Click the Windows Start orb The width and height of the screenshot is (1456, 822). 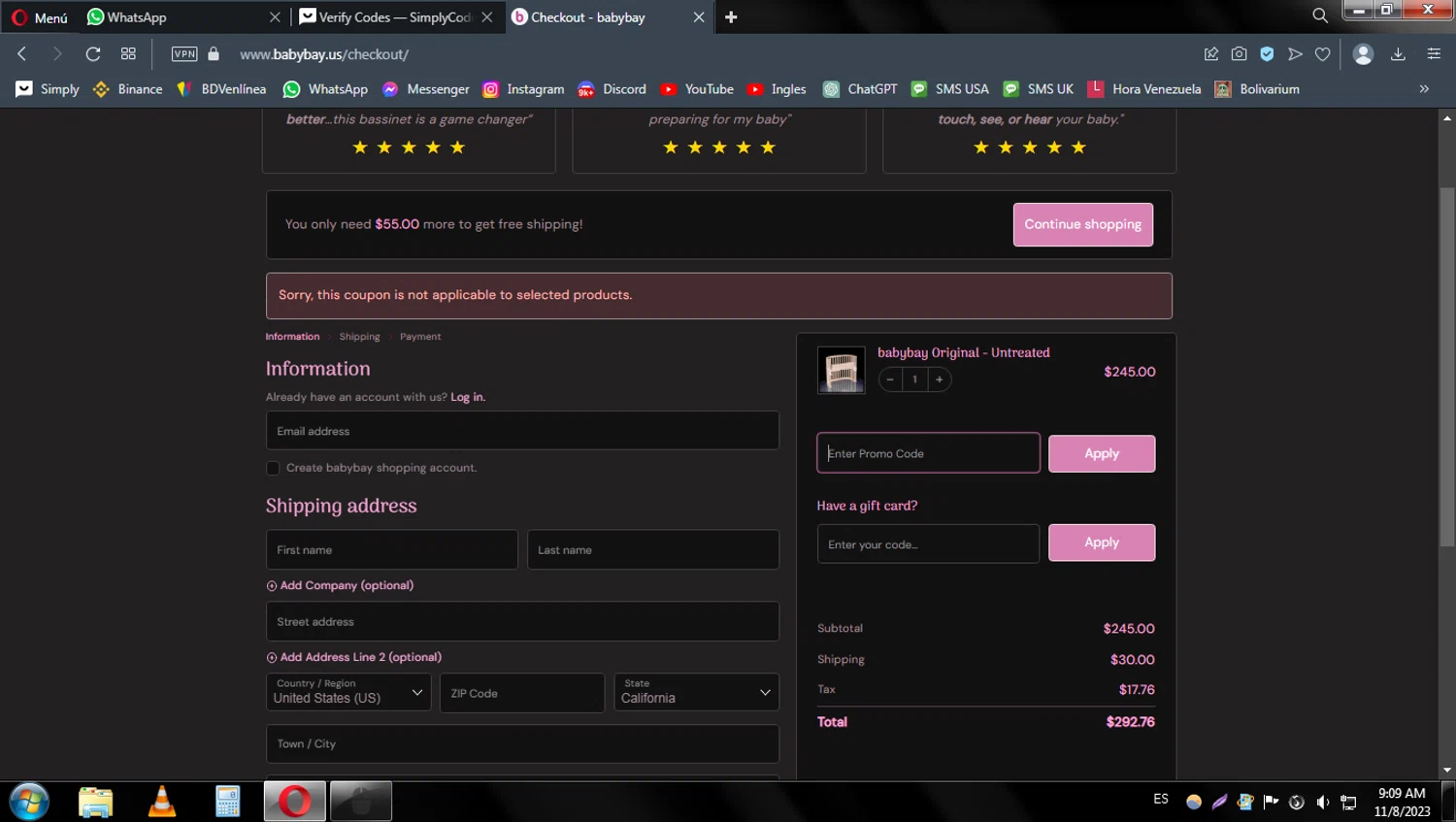[29, 802]
